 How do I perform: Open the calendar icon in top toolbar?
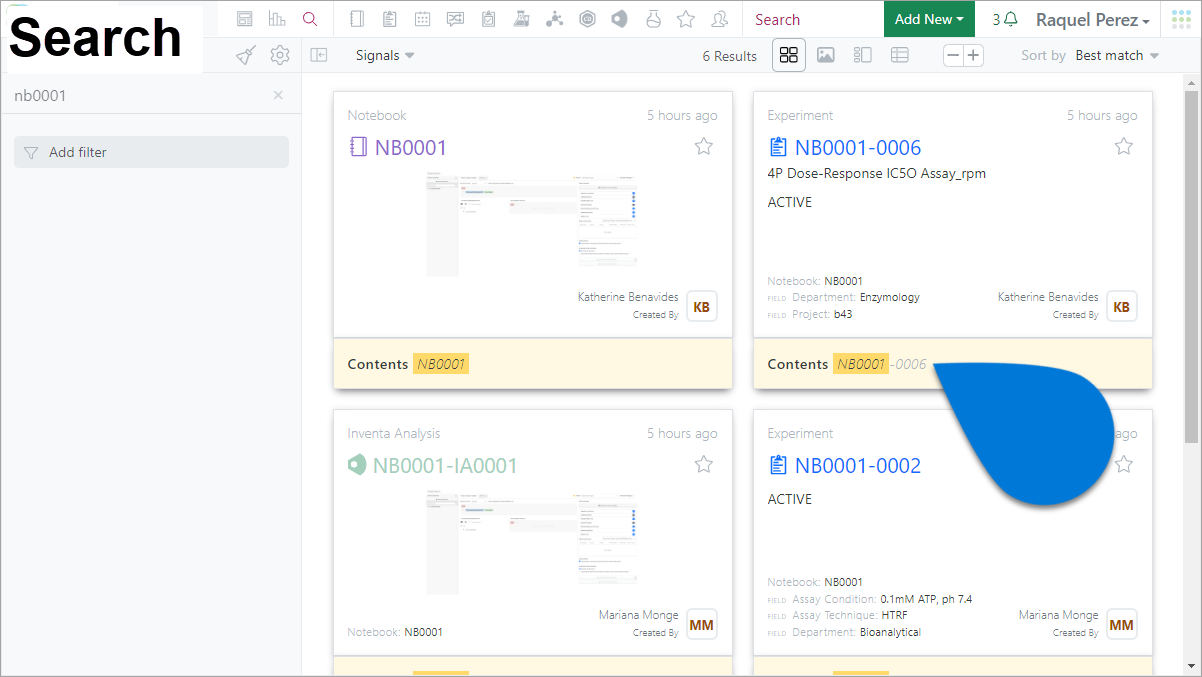pos(423,19)
